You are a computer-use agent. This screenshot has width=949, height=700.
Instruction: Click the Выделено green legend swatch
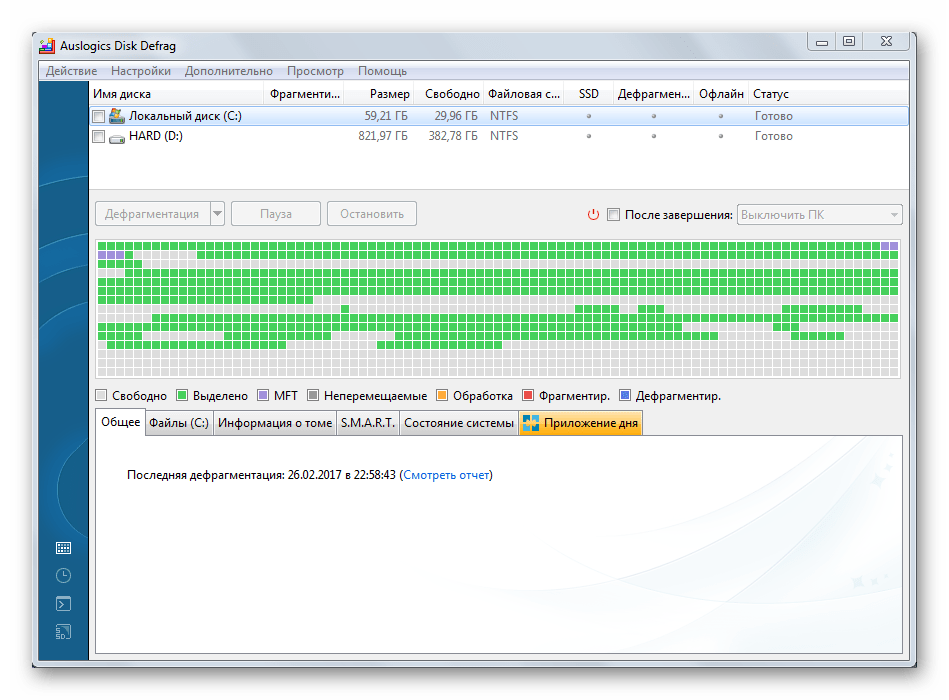[182, 396]
